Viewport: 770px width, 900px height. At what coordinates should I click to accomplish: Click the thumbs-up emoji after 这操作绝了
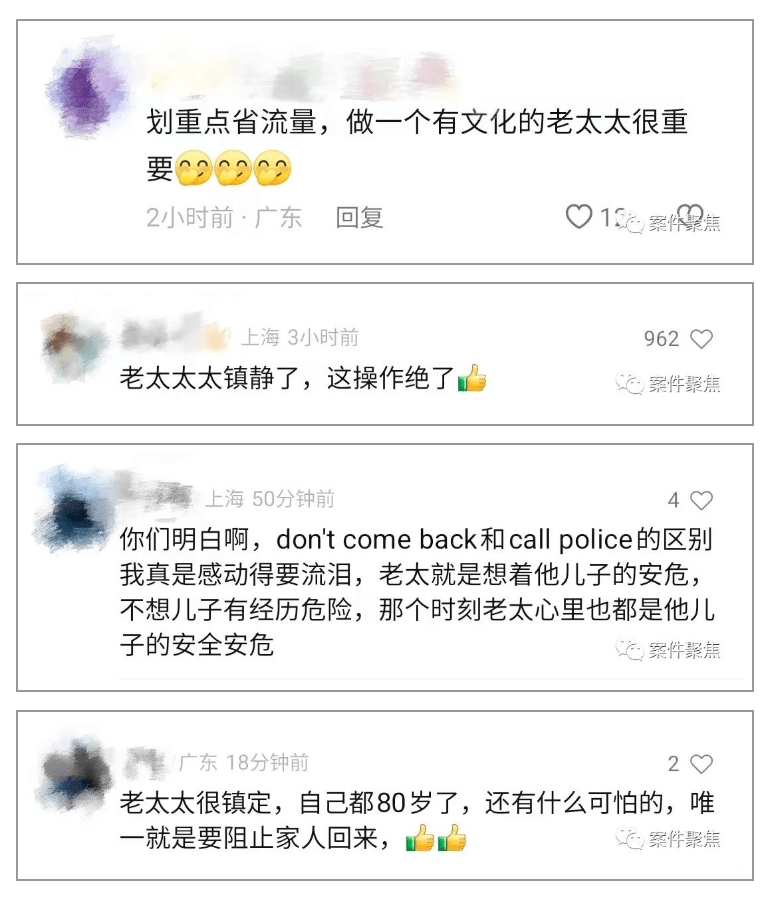[x=472, y=378]
